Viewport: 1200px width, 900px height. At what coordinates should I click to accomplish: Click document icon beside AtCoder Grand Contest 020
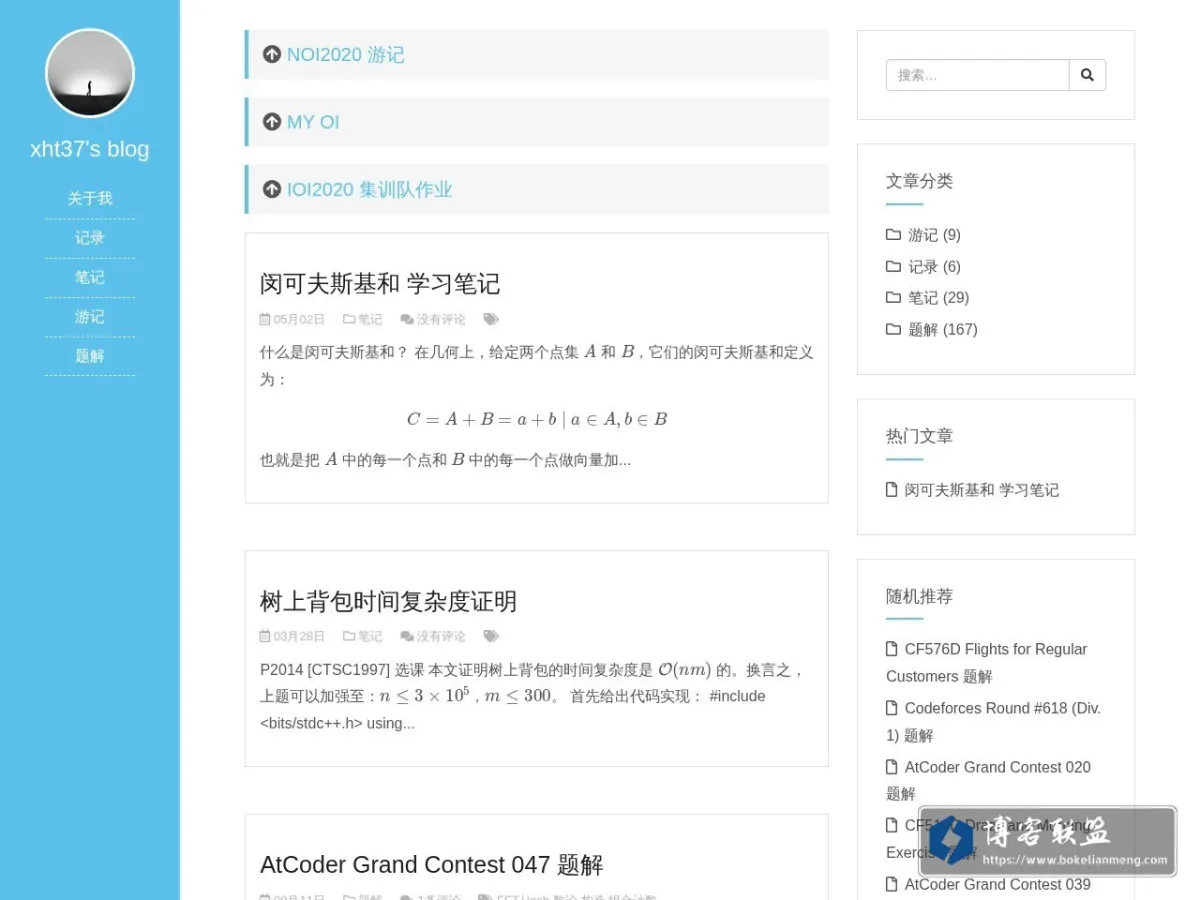(892, 767)
